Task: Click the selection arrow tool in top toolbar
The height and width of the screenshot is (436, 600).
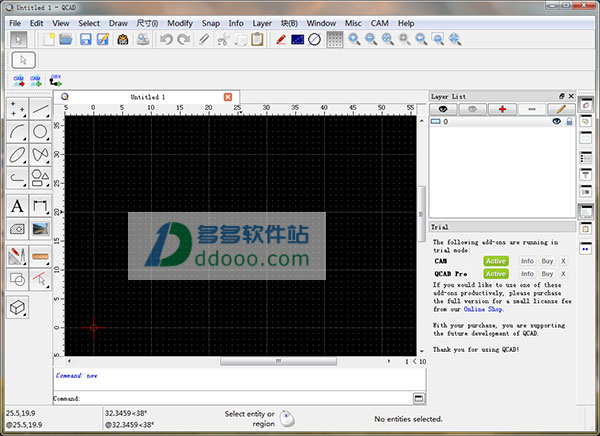Action: pyautogui.click(x=18, y=39)
